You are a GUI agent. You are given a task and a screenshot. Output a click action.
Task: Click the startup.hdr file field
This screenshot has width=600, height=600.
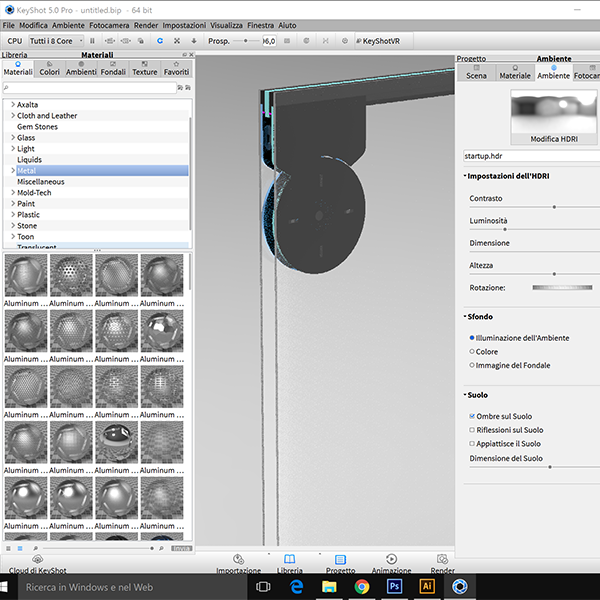532,156
